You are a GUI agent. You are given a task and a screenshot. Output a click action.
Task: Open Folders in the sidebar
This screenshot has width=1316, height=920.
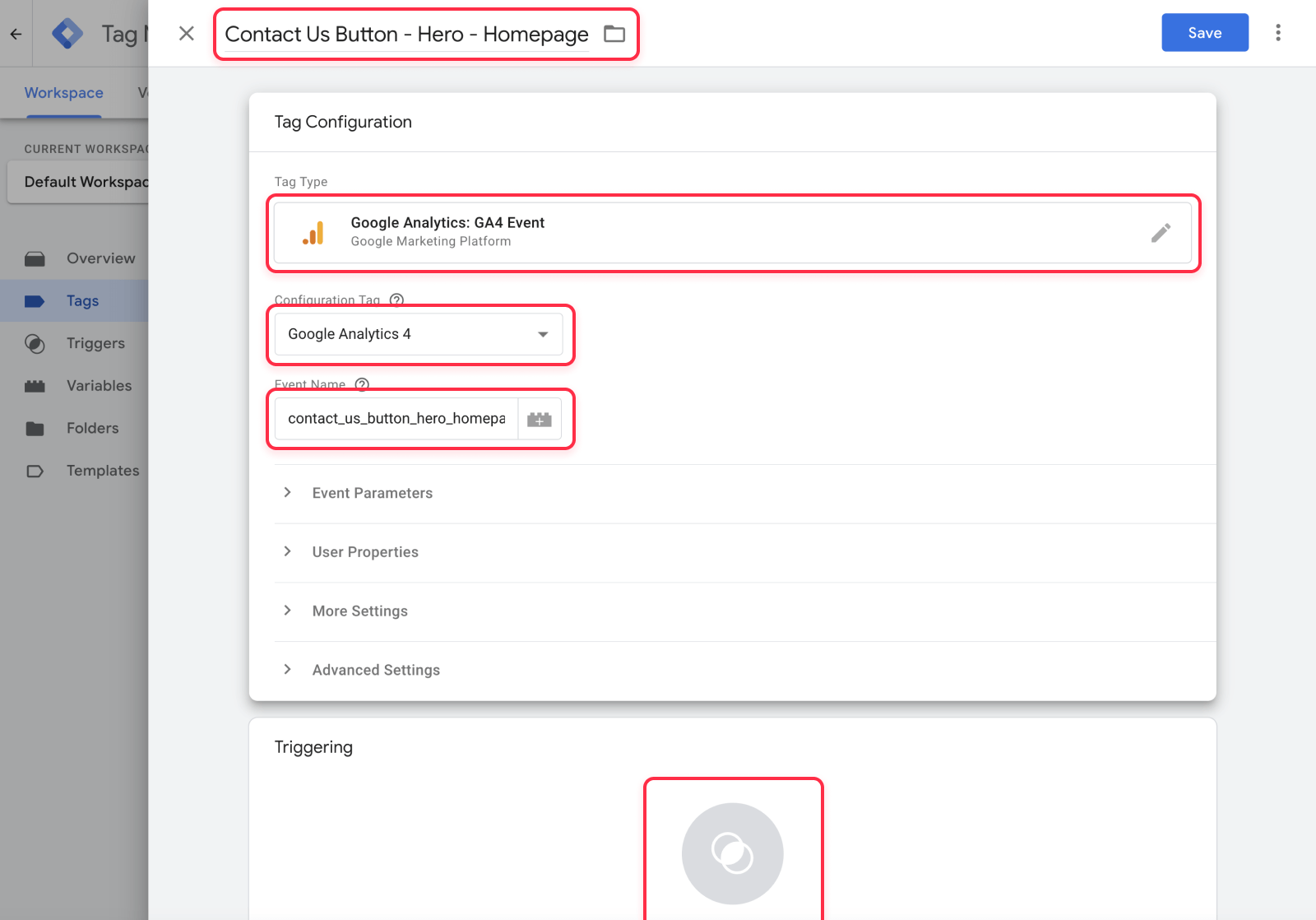point(74,428)
